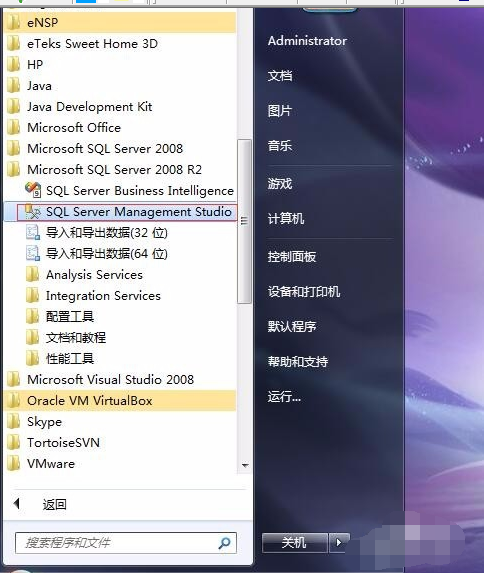484x573 pixels.
Task: Click the Microsoft Office folder icon
Action: (x=14, y=128)
